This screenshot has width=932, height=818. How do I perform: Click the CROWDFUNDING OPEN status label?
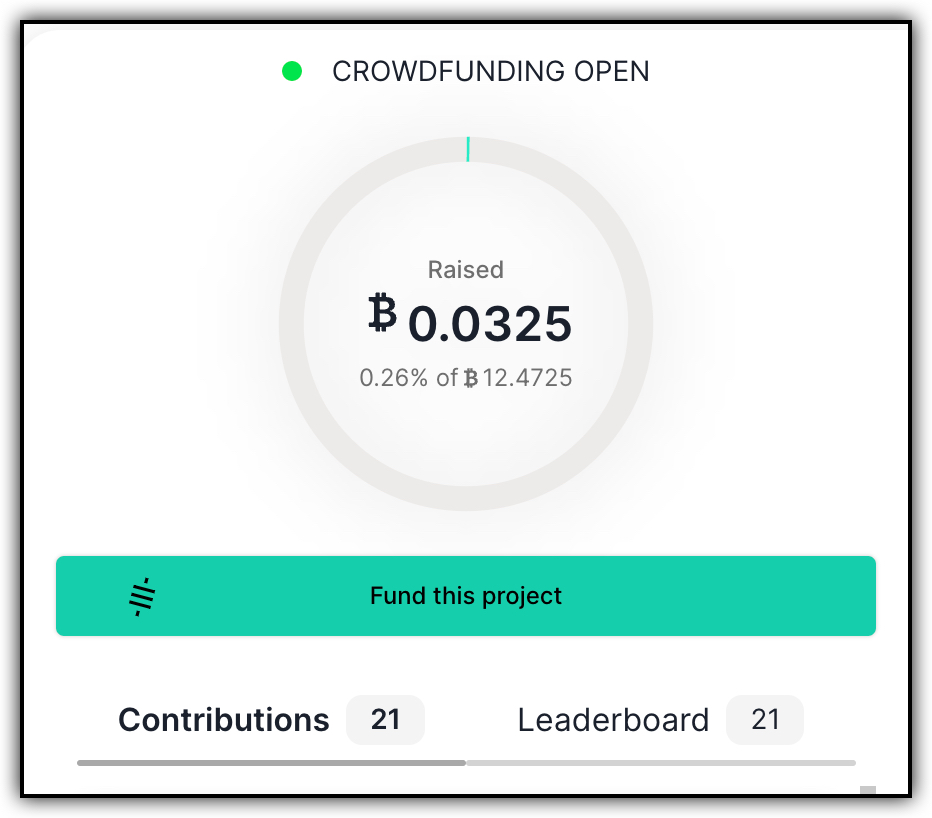490,71
